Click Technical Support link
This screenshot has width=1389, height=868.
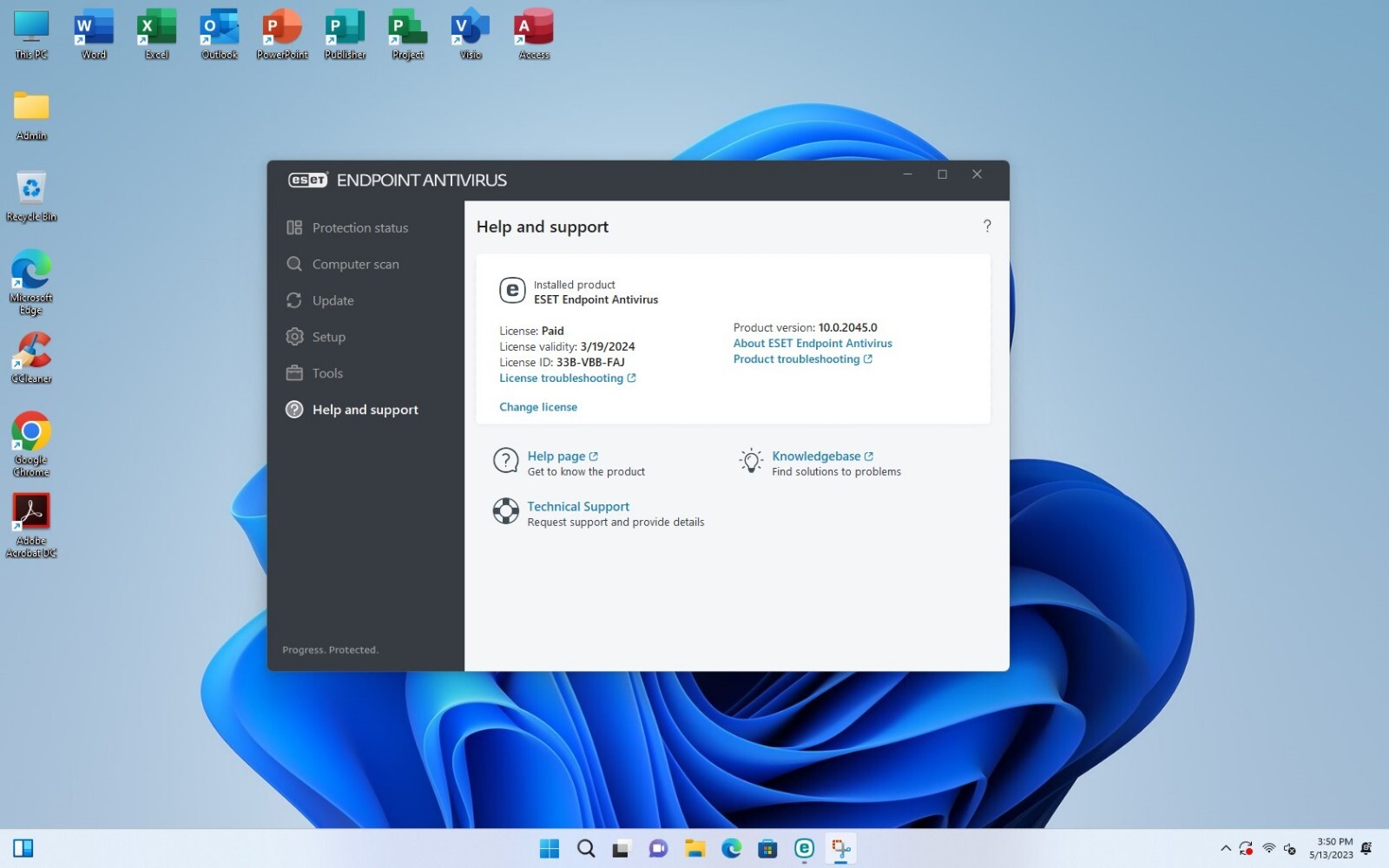pos(578,507)
